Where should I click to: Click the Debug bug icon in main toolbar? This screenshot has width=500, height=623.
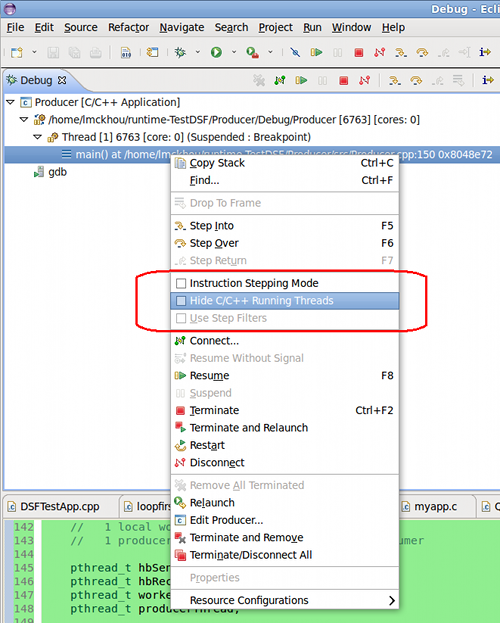[x=180, y=52]
